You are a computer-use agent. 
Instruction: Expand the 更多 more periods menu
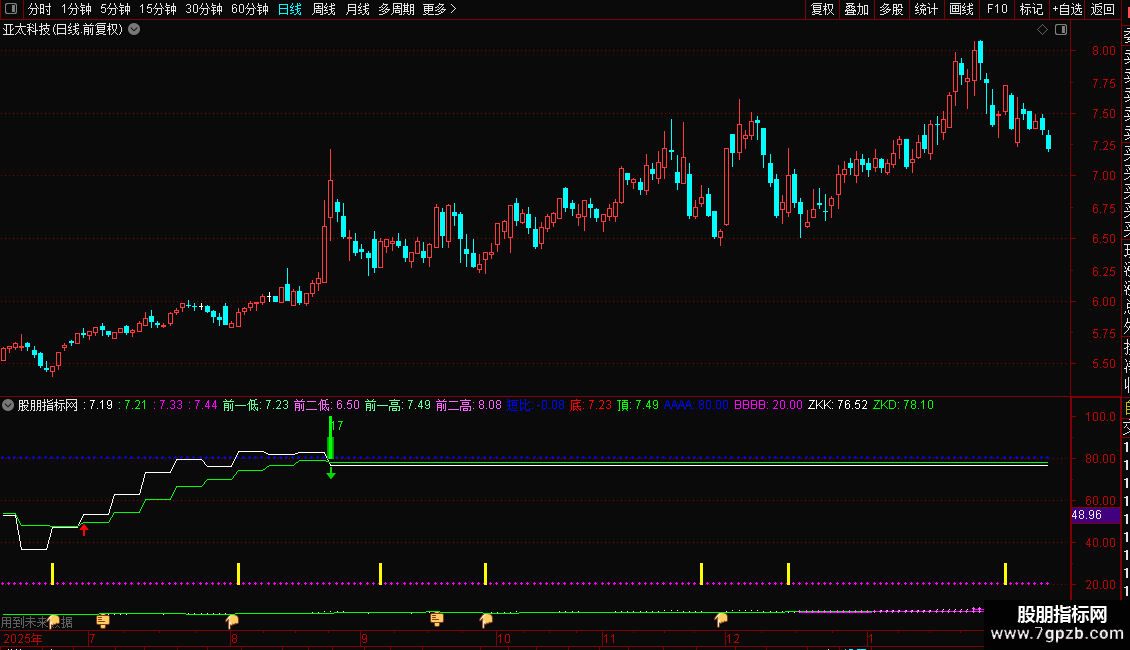pyautogui.click(x=440, y=9)
